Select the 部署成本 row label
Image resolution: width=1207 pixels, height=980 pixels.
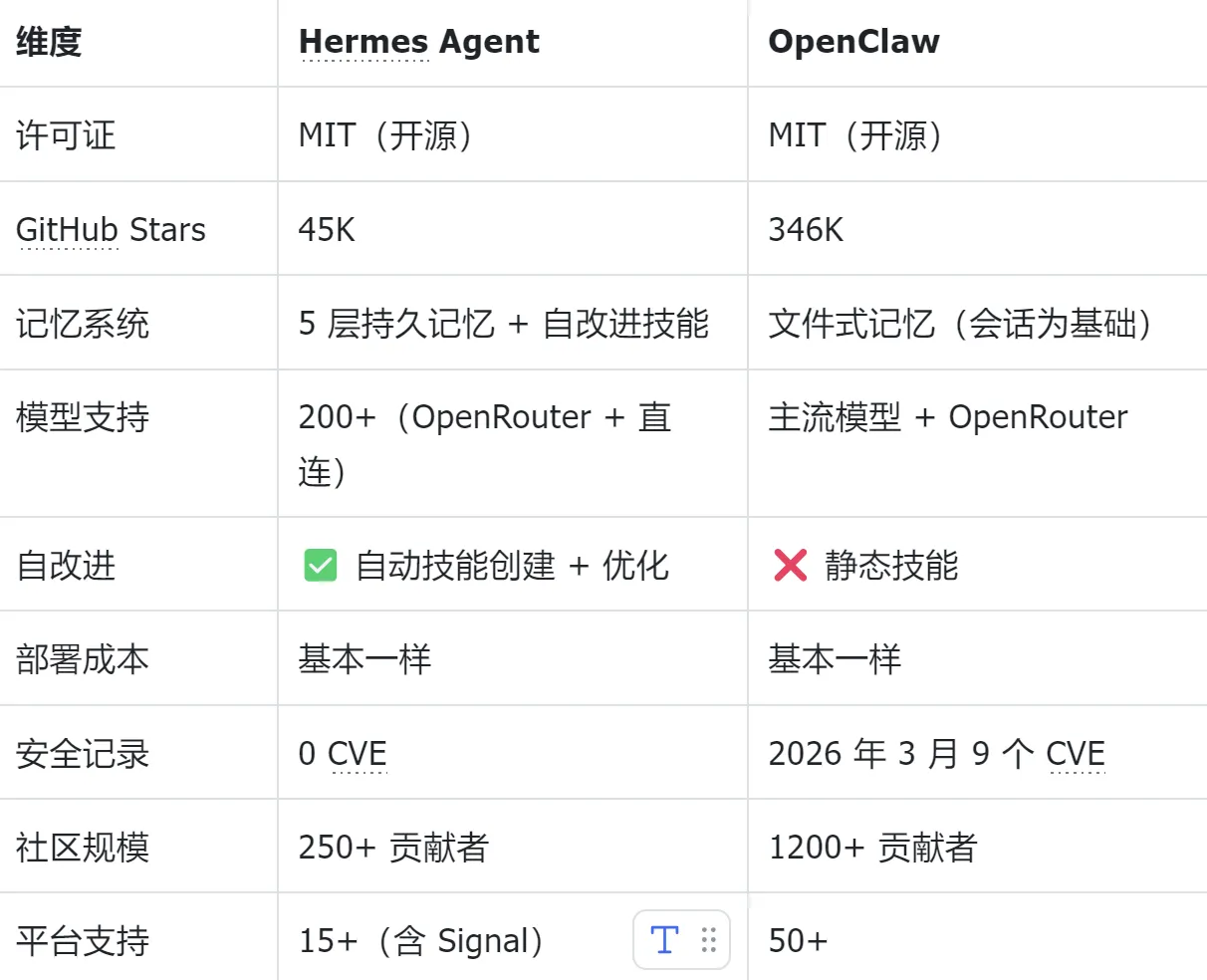83,659
